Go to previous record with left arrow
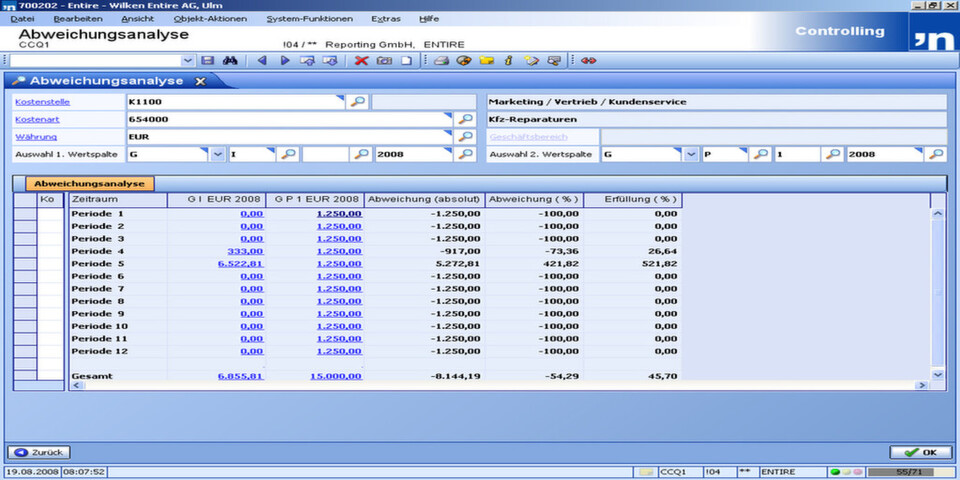This screenshot has width=960, height=480. point(262,61)
